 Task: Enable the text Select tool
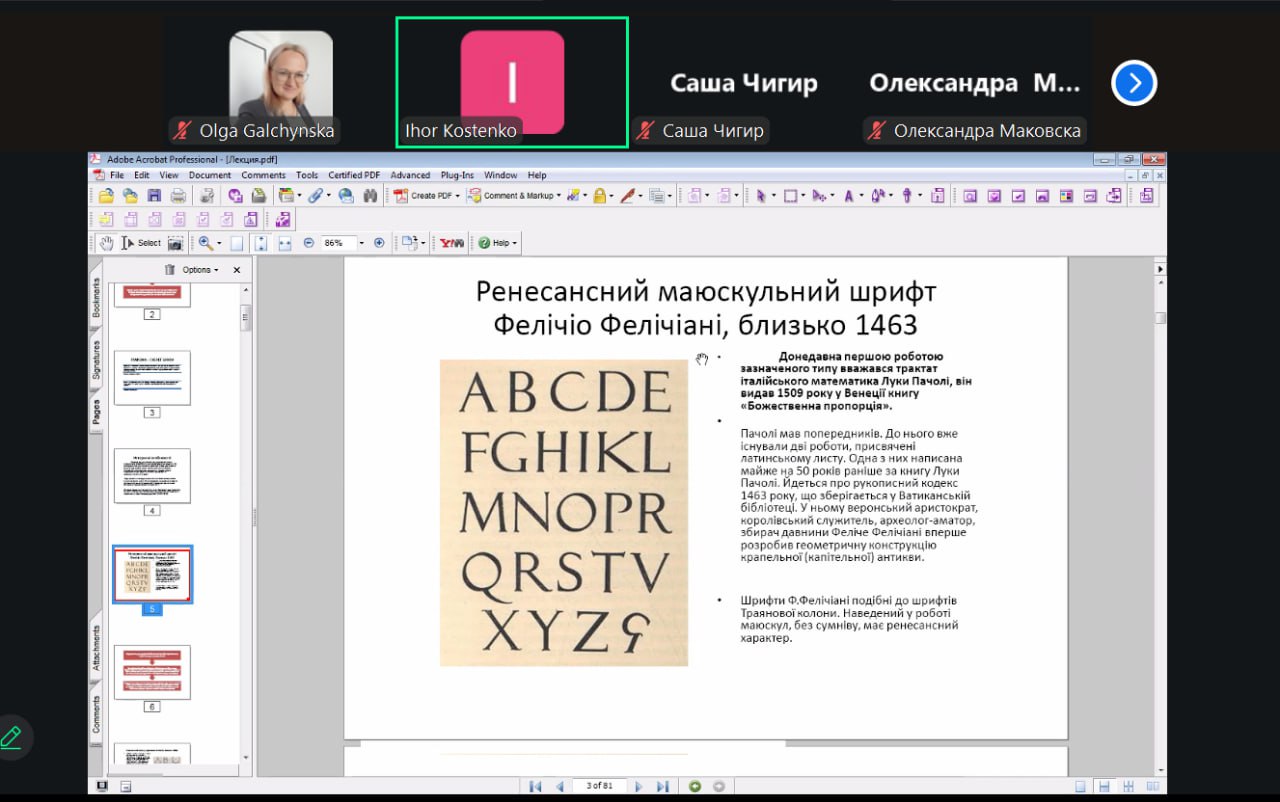[141, 243]
